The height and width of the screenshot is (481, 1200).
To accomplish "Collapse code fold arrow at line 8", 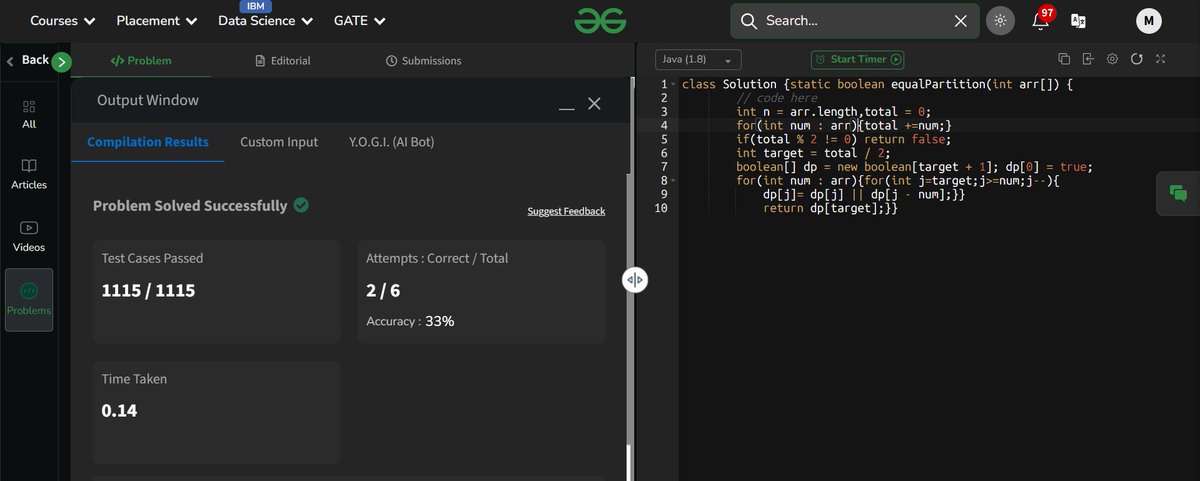I will coord(673,181).
